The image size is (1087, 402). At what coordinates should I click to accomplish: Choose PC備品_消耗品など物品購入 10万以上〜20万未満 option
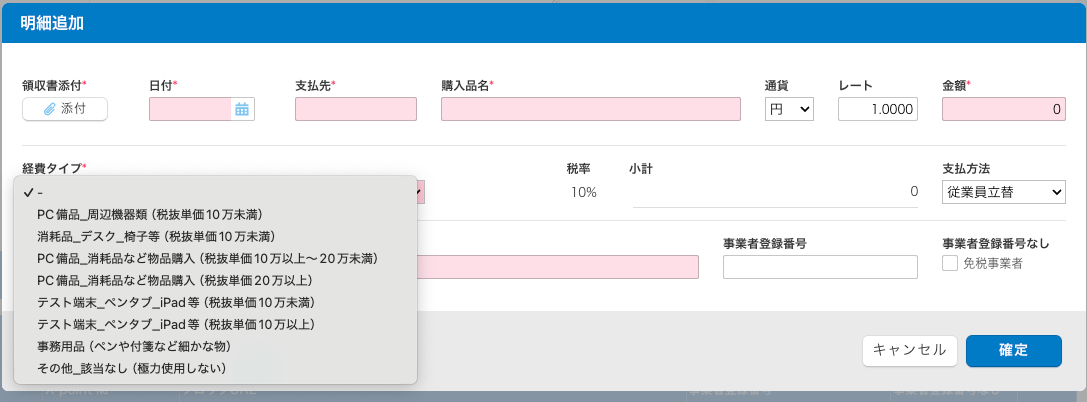(206, 258)
